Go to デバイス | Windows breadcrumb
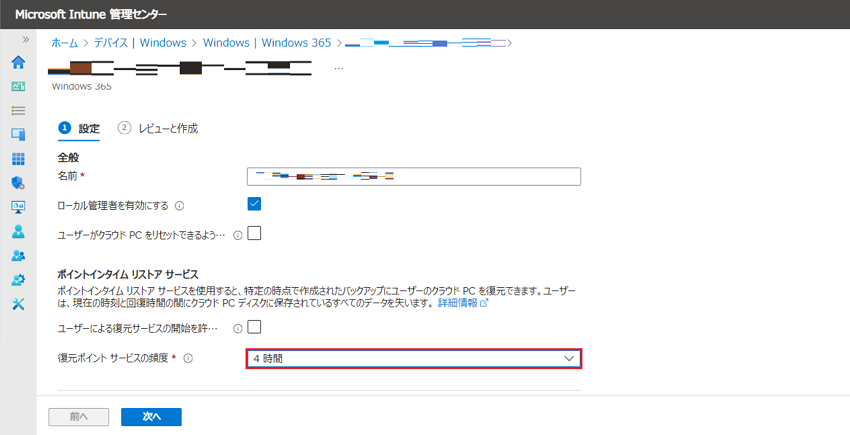Image resolution: width=850 pixels, height=435 pixels. (140, 43)
